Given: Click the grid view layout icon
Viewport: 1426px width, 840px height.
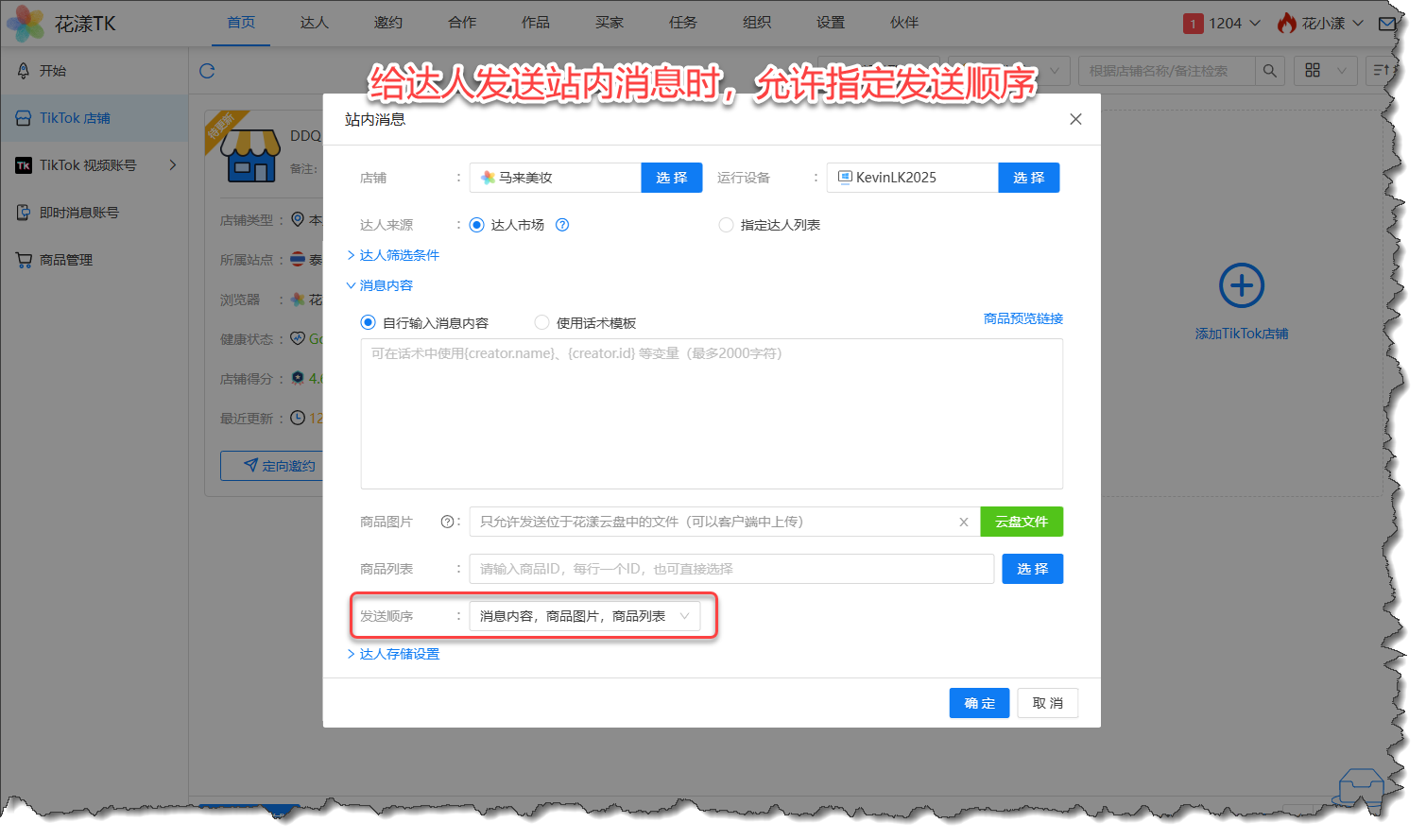Looking at the screenshot, I should click(1313, 71).
